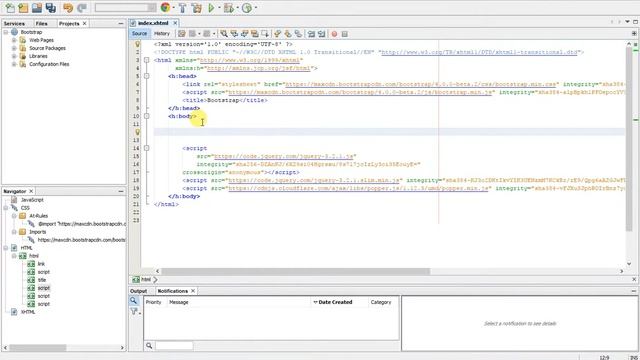The height and width of the screenshot is (360, 640).
Task: Click the Navigator horizontal scrollbar thumb
Action: tap(38, 348)
